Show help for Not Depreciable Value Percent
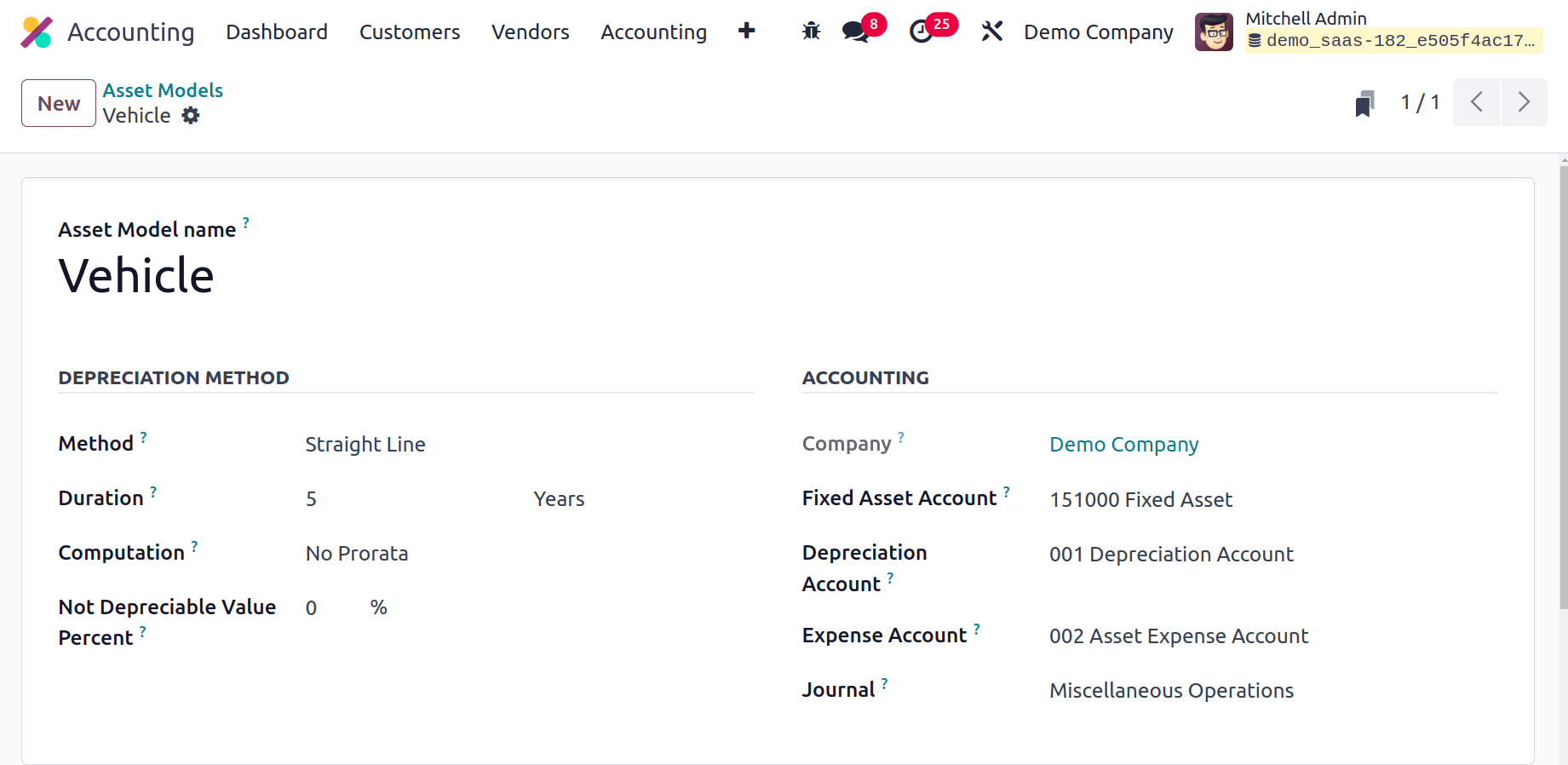This screenshot has height=765, width=1568. (143, 631)
